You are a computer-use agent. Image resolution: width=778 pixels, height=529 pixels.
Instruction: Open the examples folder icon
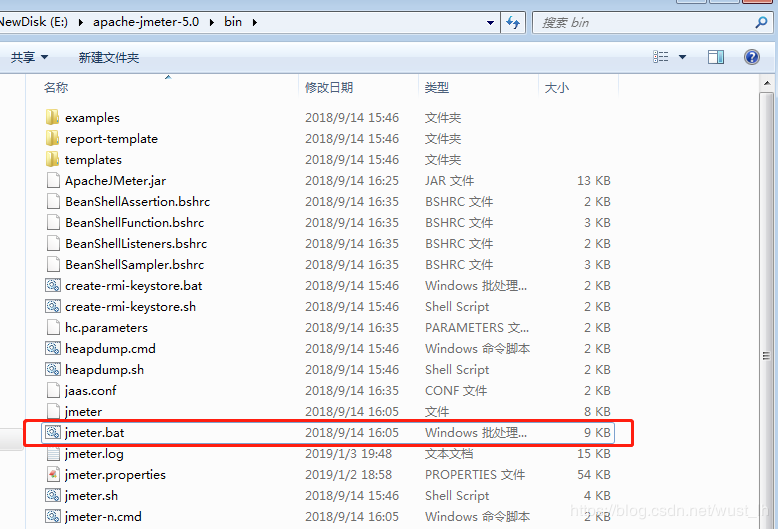53,118
